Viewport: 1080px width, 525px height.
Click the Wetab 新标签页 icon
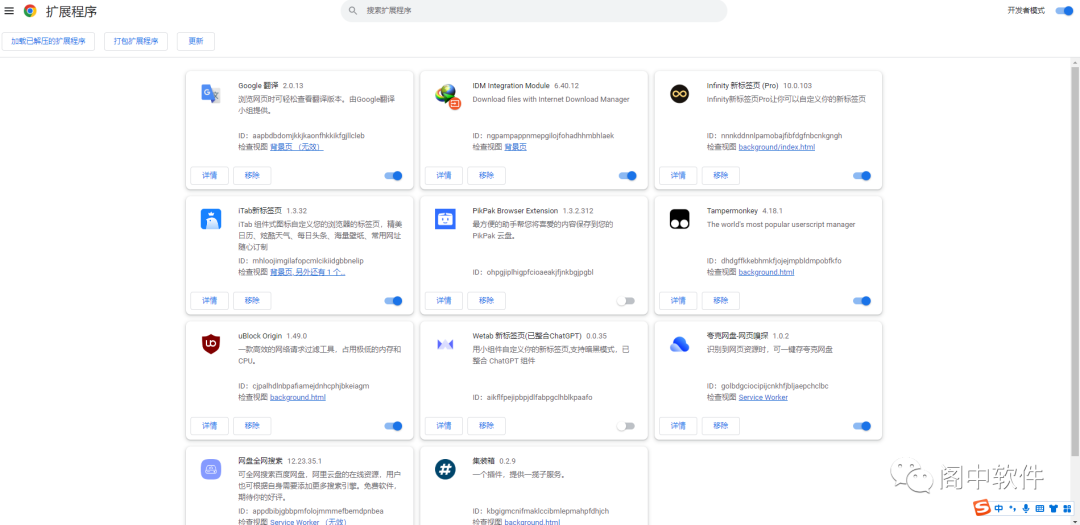445,344
